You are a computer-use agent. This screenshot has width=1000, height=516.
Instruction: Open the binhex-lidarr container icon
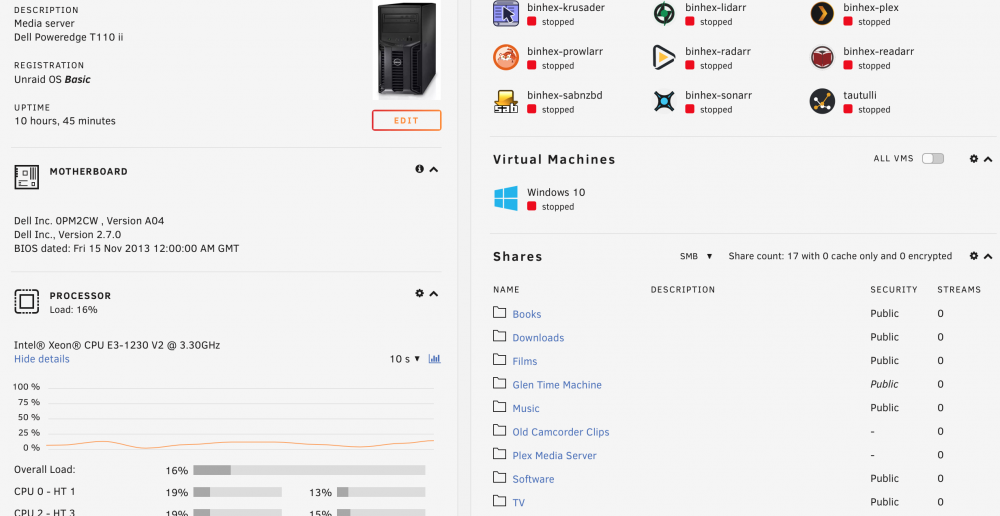[x=664, y=13]
